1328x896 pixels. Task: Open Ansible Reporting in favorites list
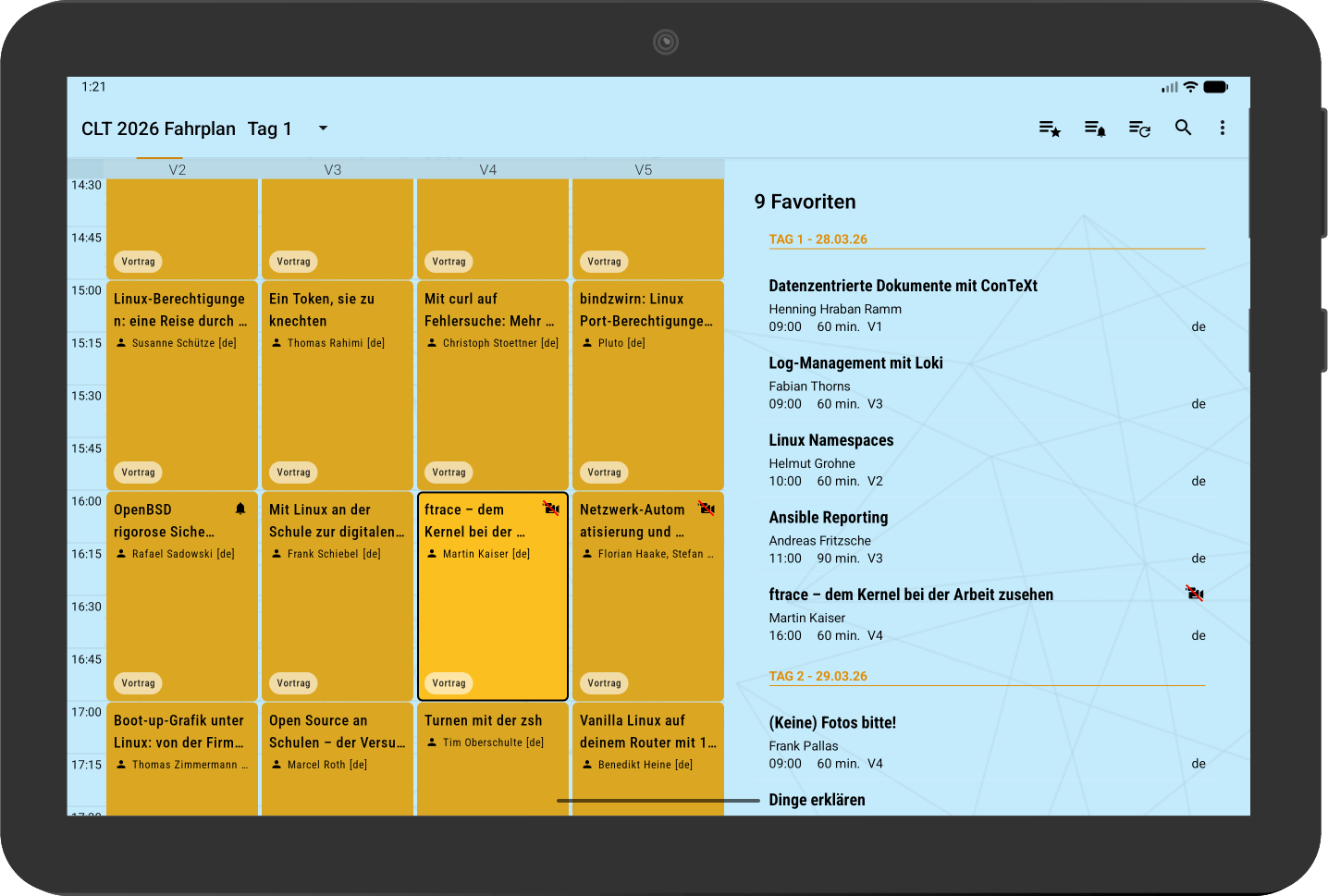coord(828,518)
